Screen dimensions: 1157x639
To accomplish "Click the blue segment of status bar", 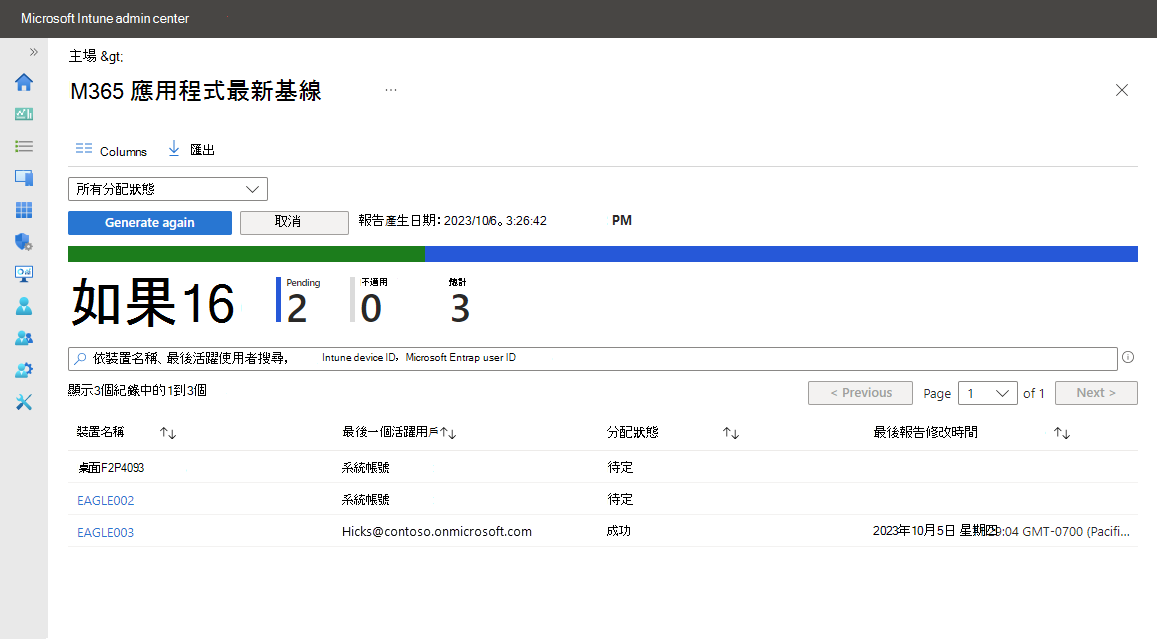I will 781,254.
